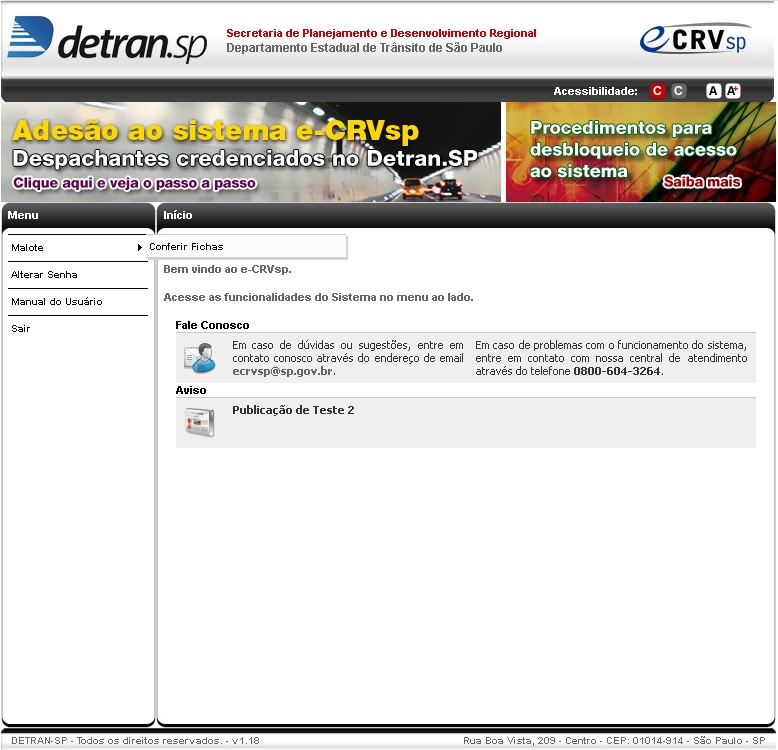Click the detran.sp logo
The height and width of the screenshot is (750, 778).
(x=107, y=40)
